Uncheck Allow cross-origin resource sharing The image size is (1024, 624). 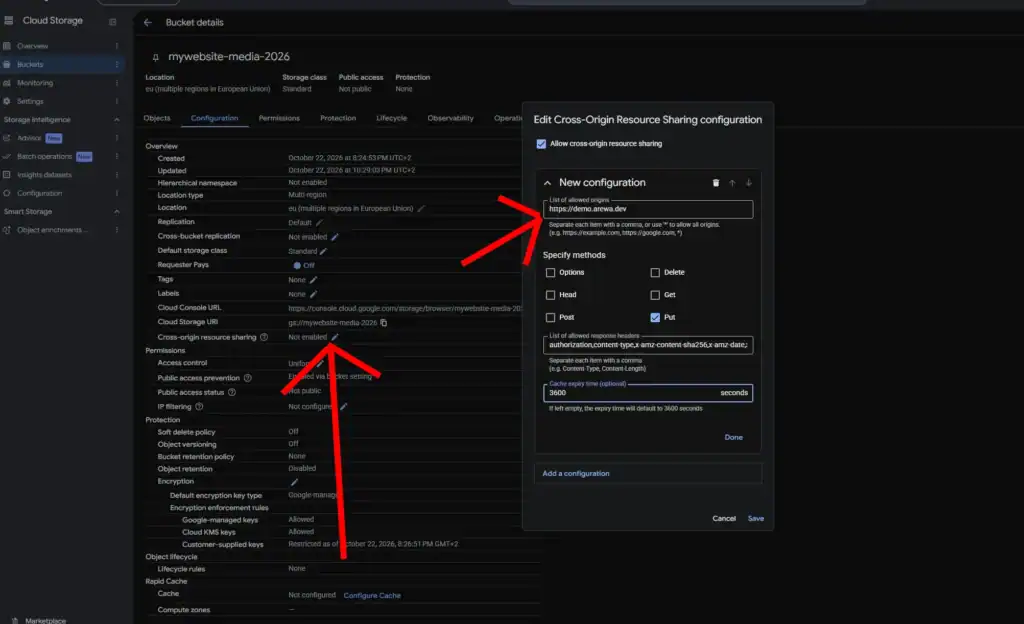click(x=541, y=144)
